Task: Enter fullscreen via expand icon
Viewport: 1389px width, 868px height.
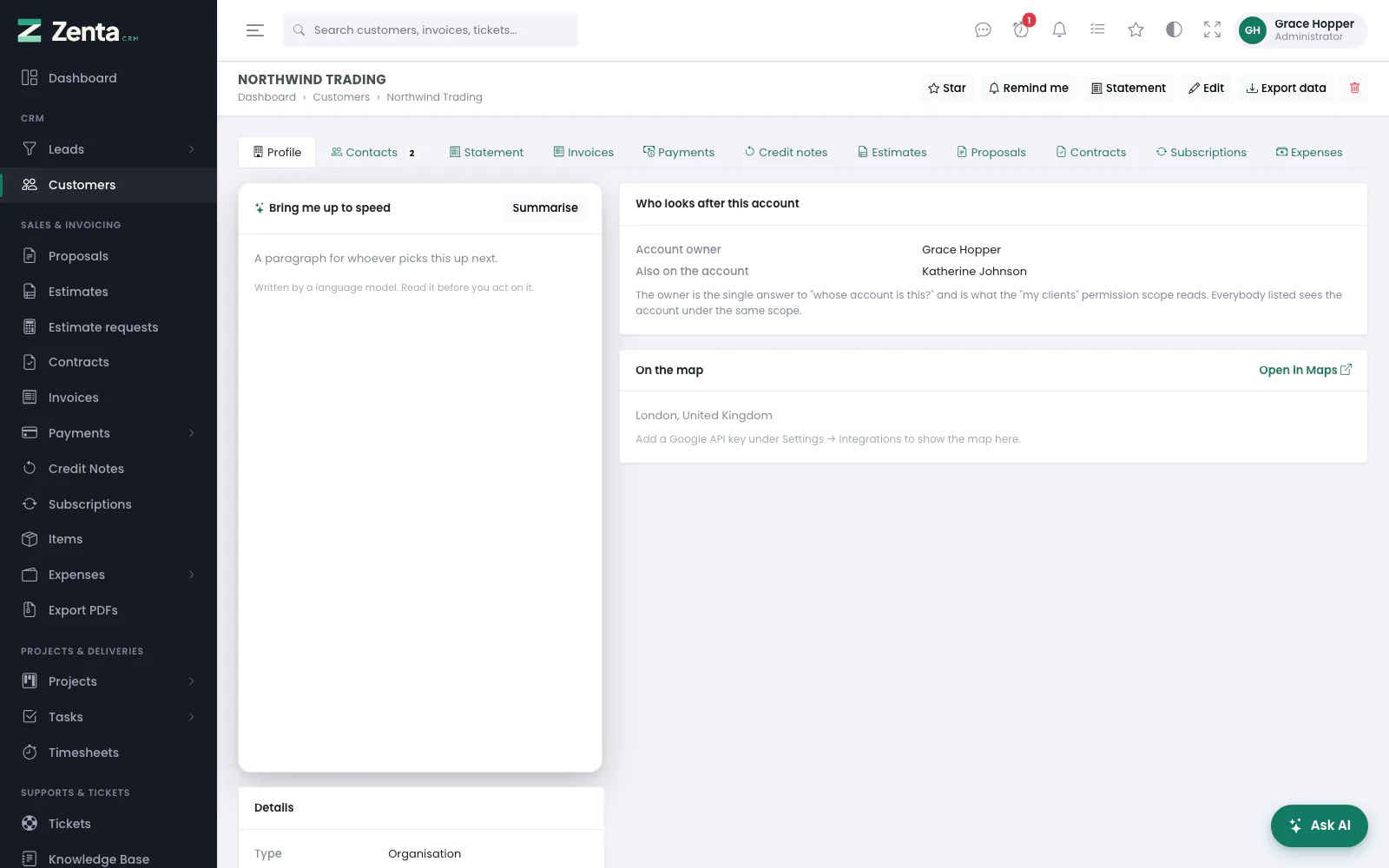Action: click(1212, 30)
